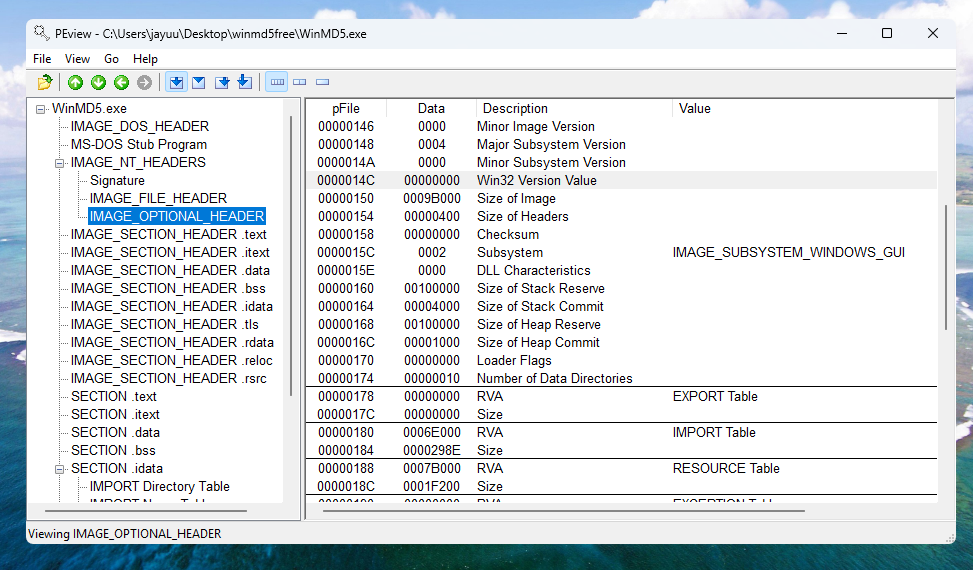The height and width of the screenshot is (570, 973).
Task: Click the second blue triangle view icon
Action: (x=199, y=82)
